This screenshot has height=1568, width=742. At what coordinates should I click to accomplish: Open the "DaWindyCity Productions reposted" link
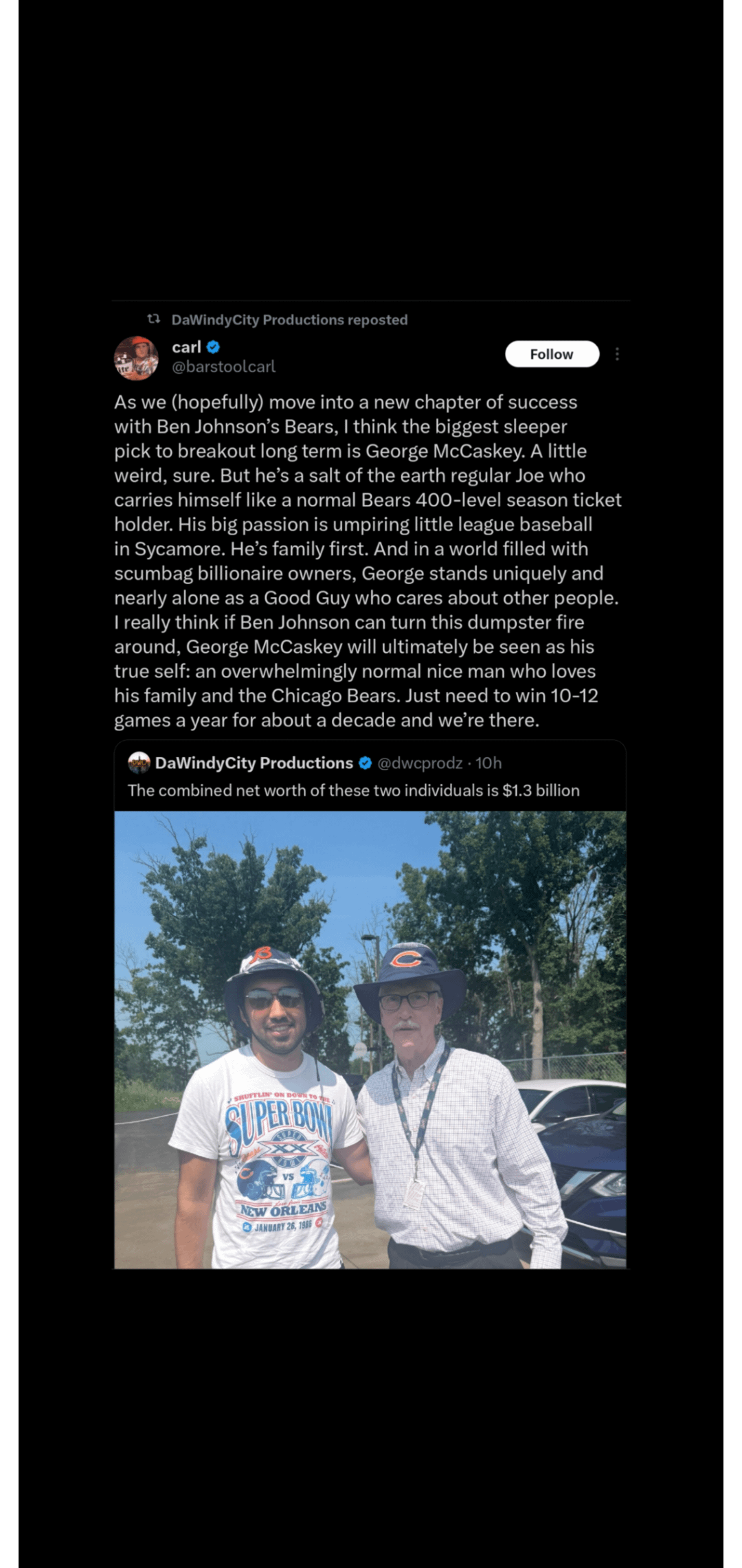click(289, 320)
